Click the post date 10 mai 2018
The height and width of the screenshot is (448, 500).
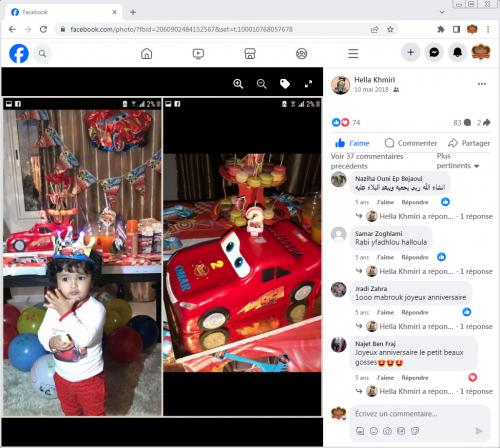pyautogui.click(x=371, y=89)
